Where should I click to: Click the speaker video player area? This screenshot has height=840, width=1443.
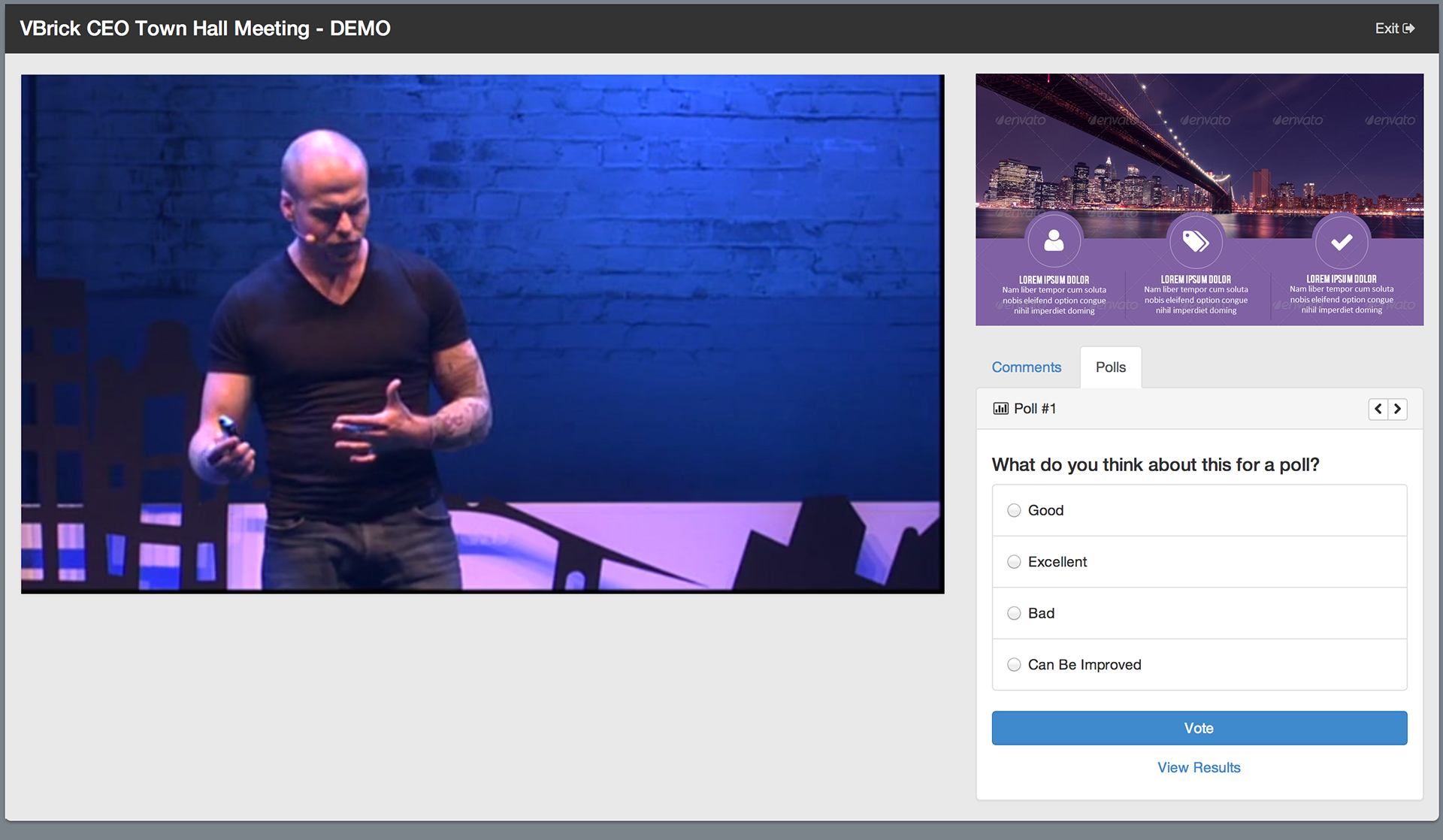pos(483,334)
